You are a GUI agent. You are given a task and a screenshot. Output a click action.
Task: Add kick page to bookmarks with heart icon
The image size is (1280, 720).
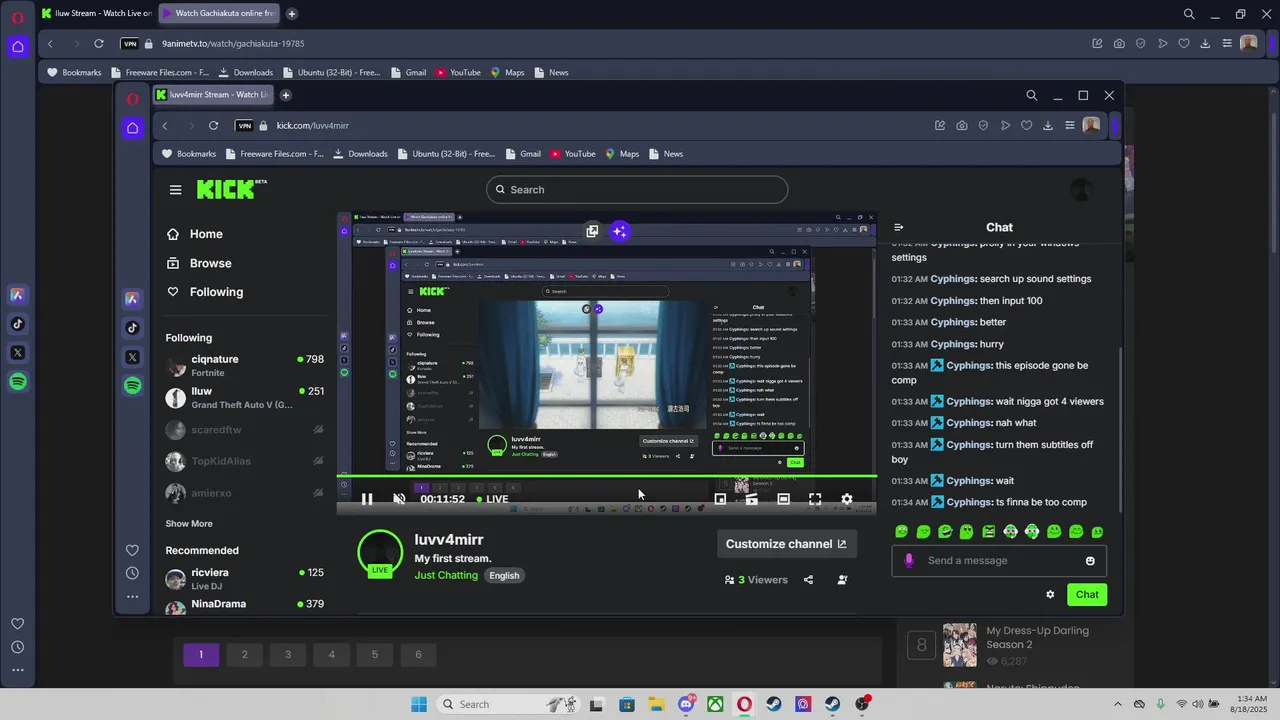point(1026,126)
